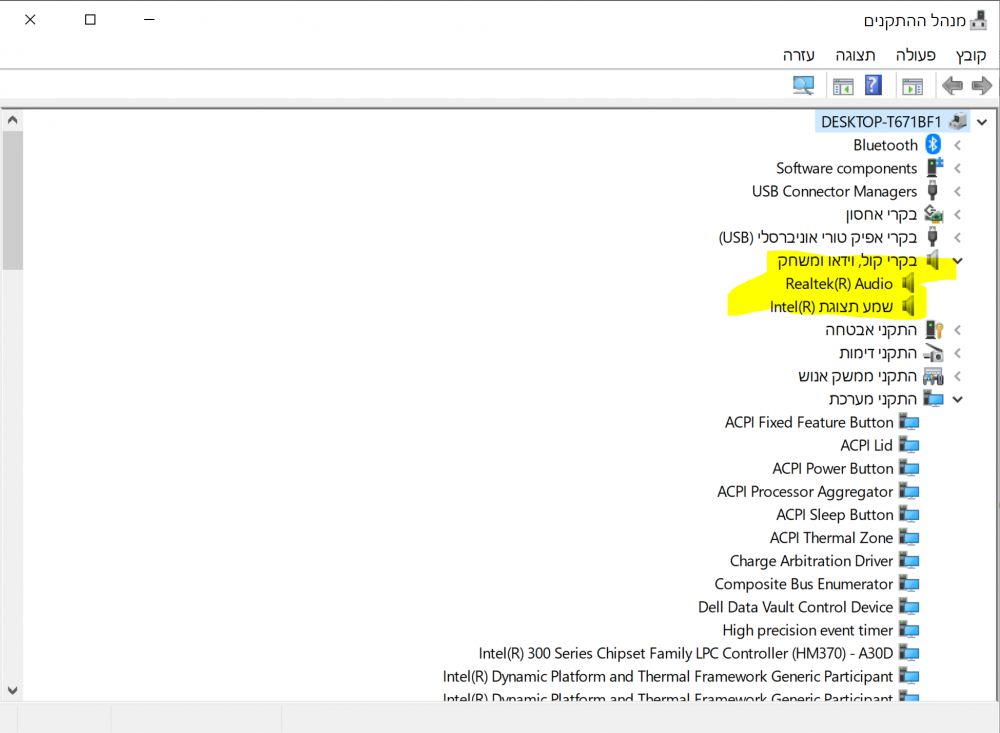Screen dimensions: 1000x733
Task: Show or hide console tree toolbar icon
Action: click(x=913, y=85)
